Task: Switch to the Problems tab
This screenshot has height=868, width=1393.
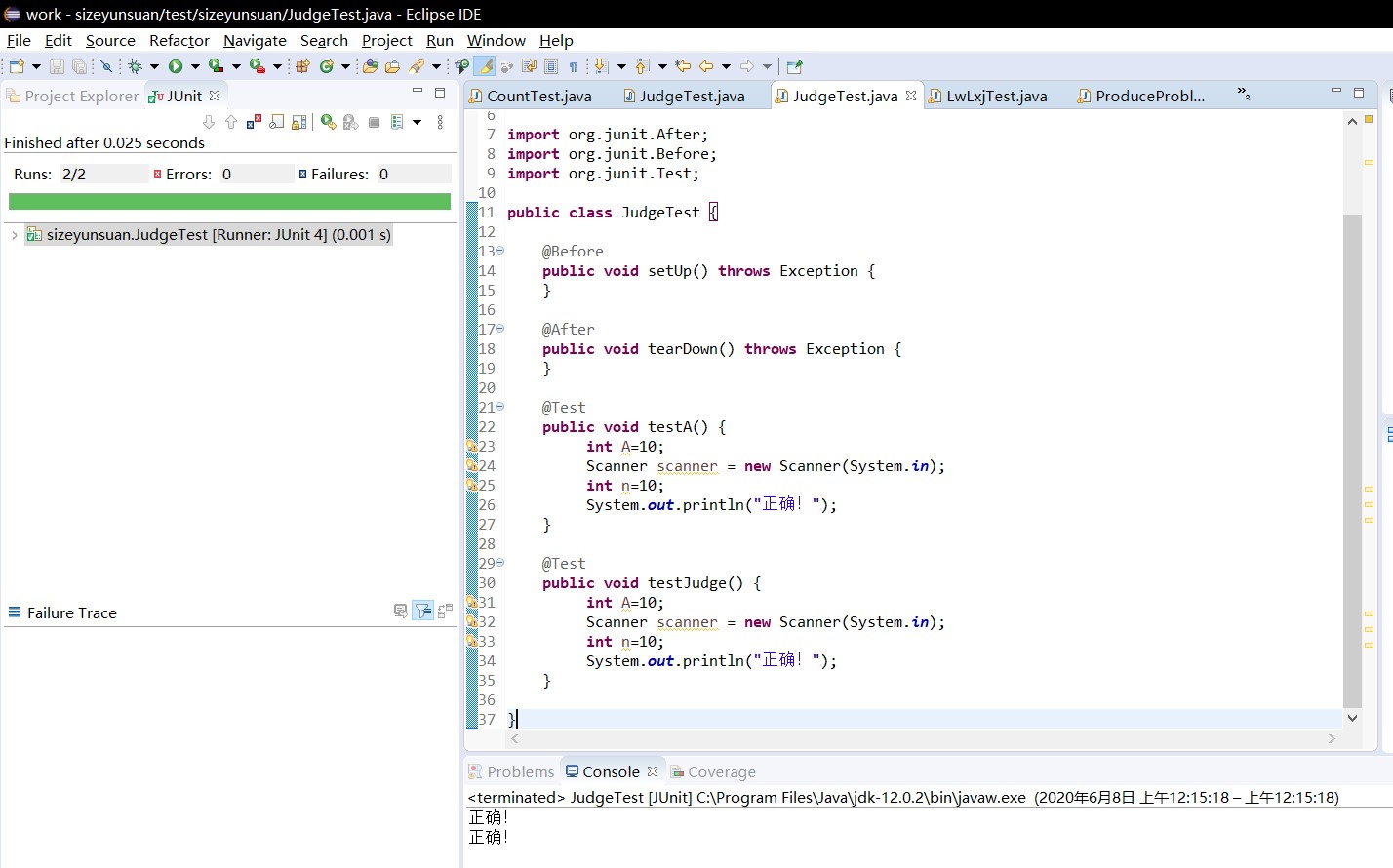Action: (519, 771)
